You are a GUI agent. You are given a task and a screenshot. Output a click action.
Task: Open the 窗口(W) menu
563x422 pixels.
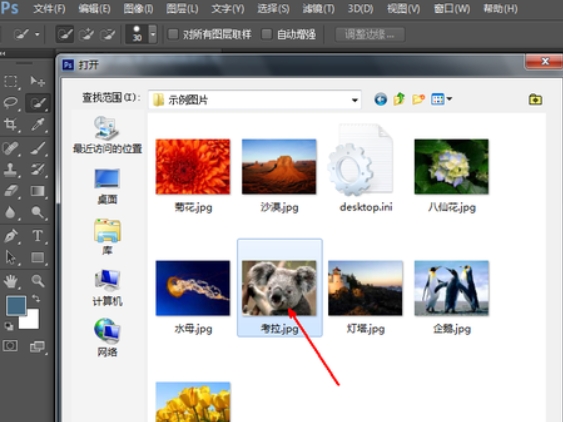coord(452,9)
